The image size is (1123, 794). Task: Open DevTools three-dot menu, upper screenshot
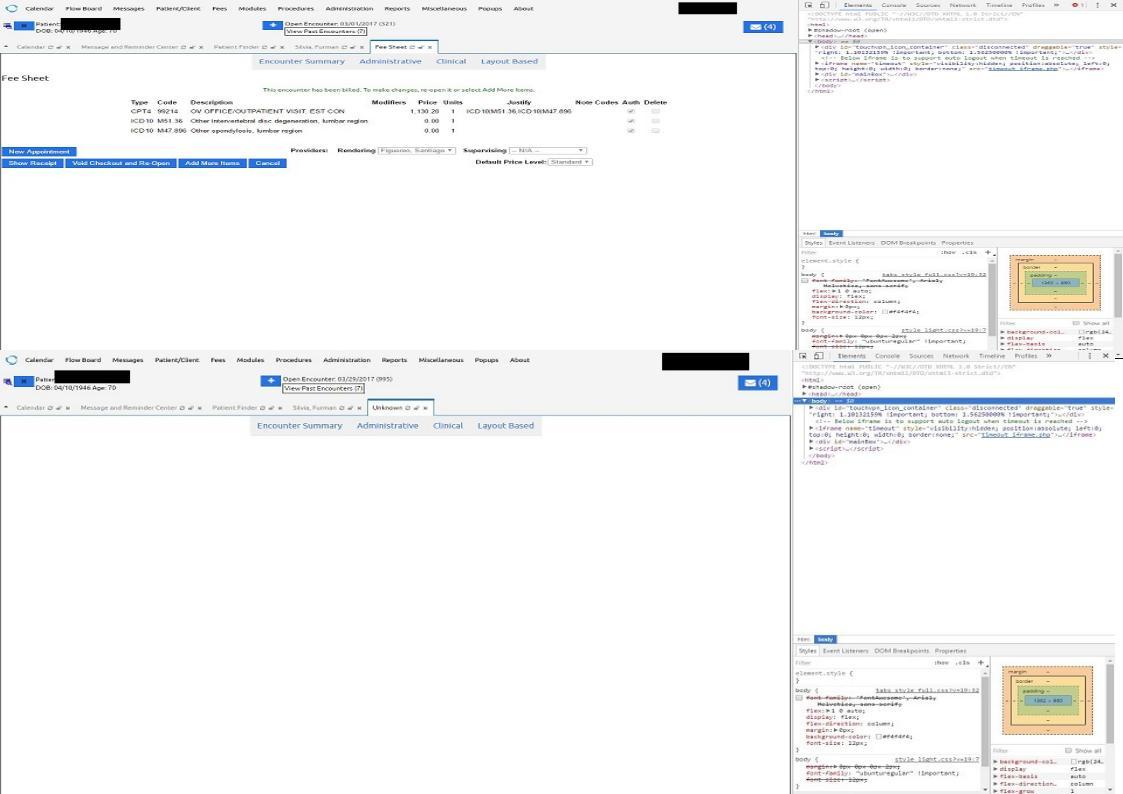pos(1097,5)
